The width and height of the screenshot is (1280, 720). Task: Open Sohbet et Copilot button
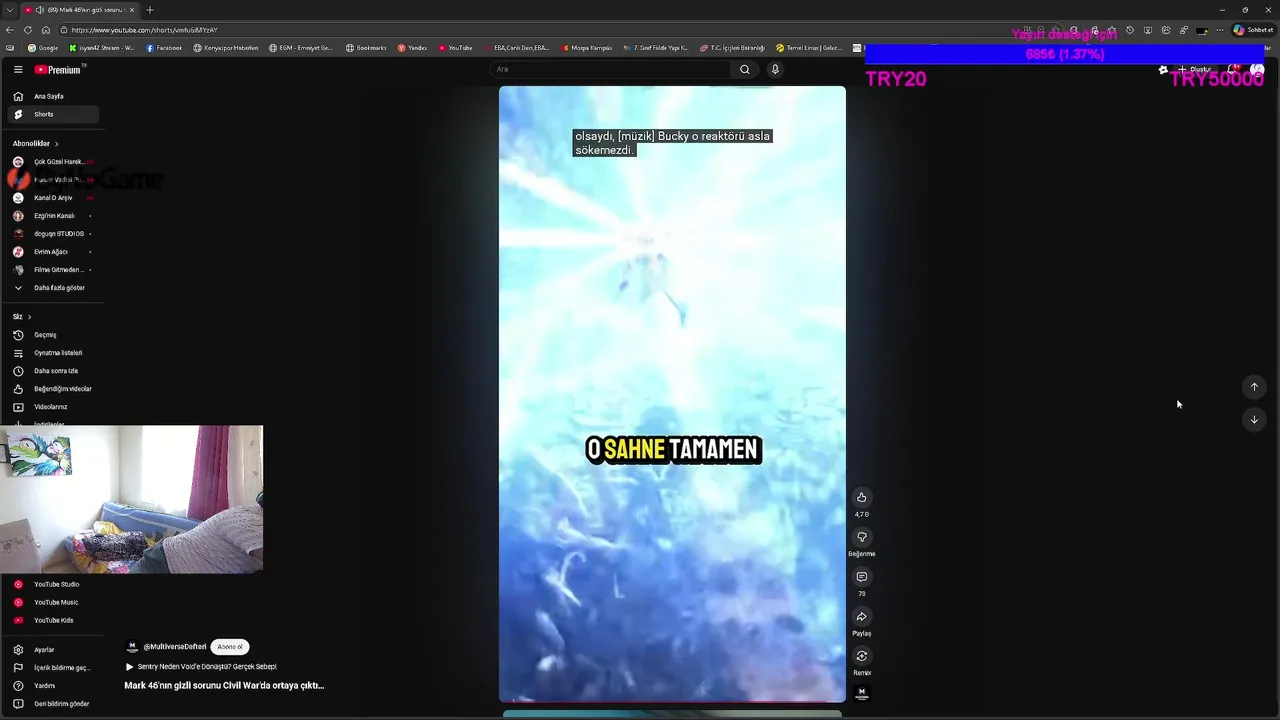1253,30
